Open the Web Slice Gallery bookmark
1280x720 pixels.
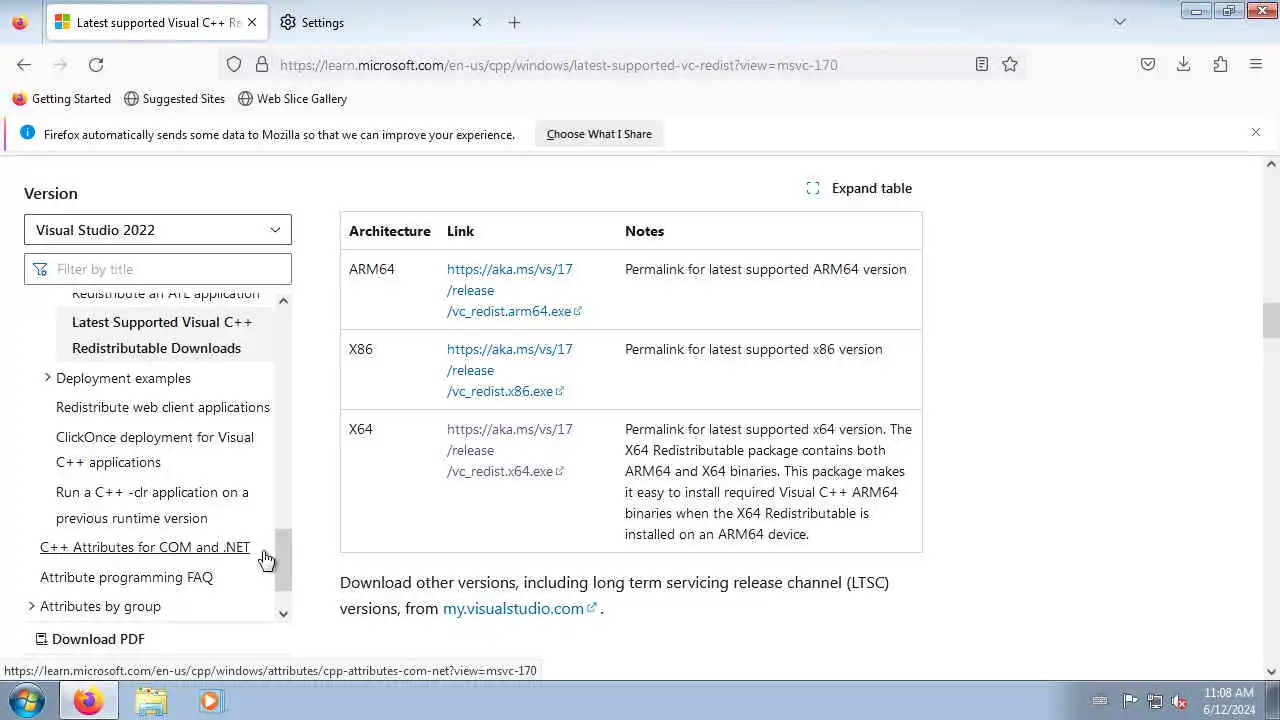pyautogui.click(x=292, y=99)
